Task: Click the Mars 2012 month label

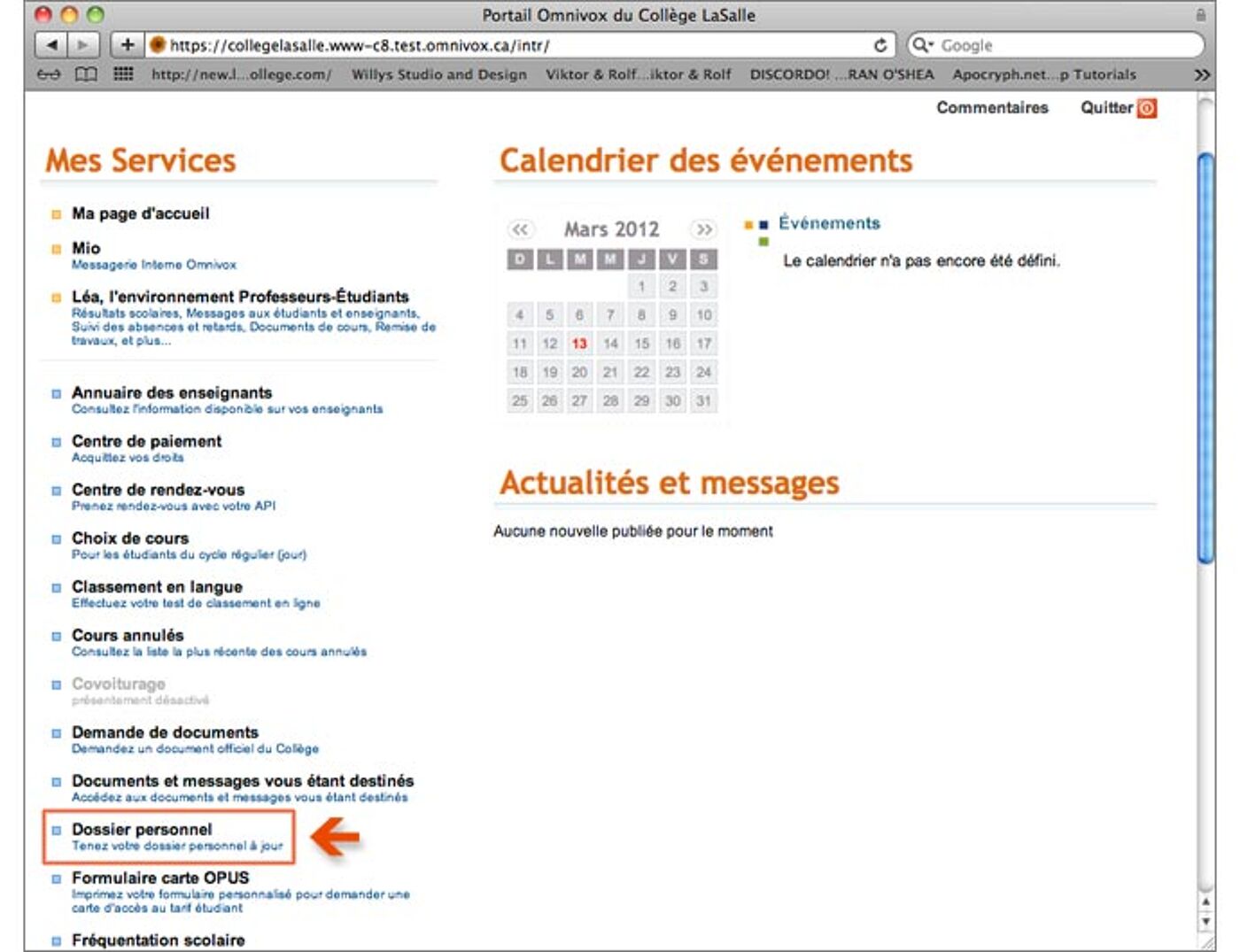Action: 612,229
